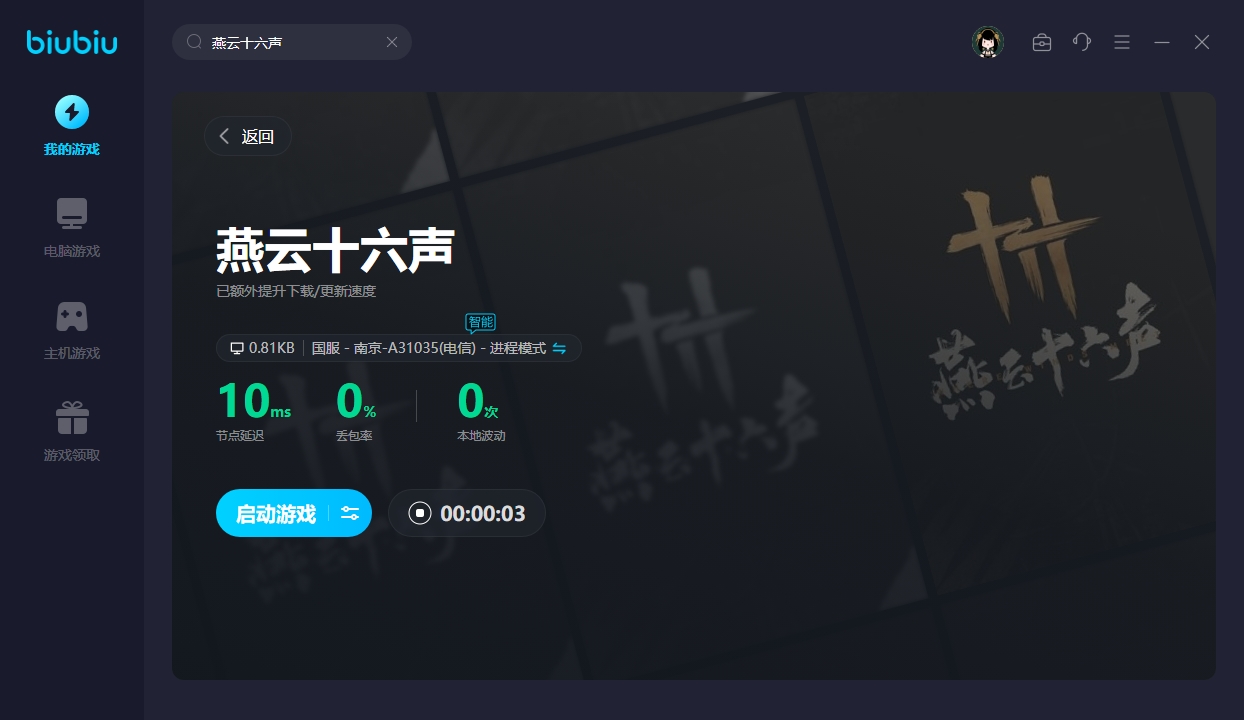
Task: Click the 燕云十六声 game title
Action: [335, 250]
